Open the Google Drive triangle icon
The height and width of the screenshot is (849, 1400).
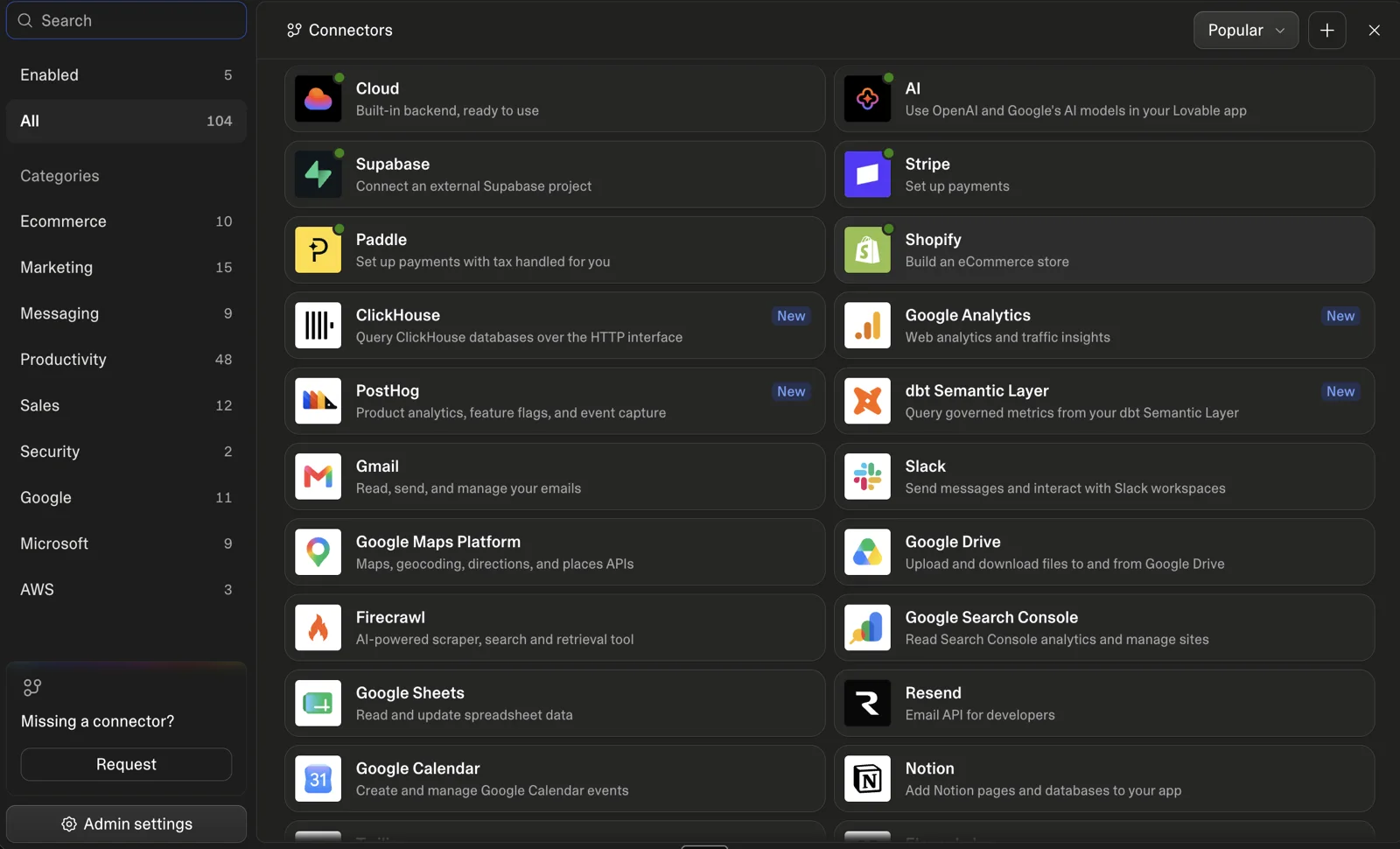point(867,552)
